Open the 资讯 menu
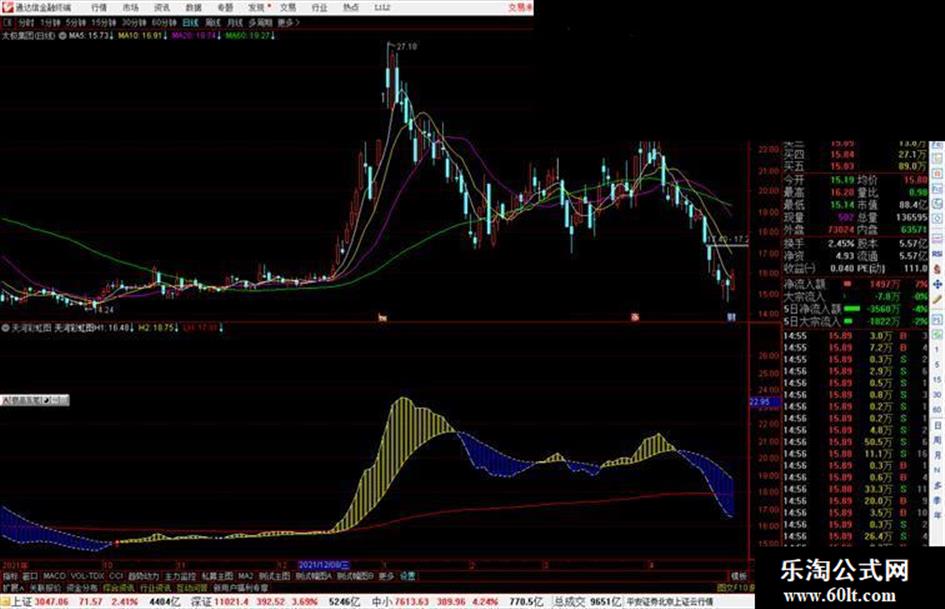 click(x=162, y=8)
